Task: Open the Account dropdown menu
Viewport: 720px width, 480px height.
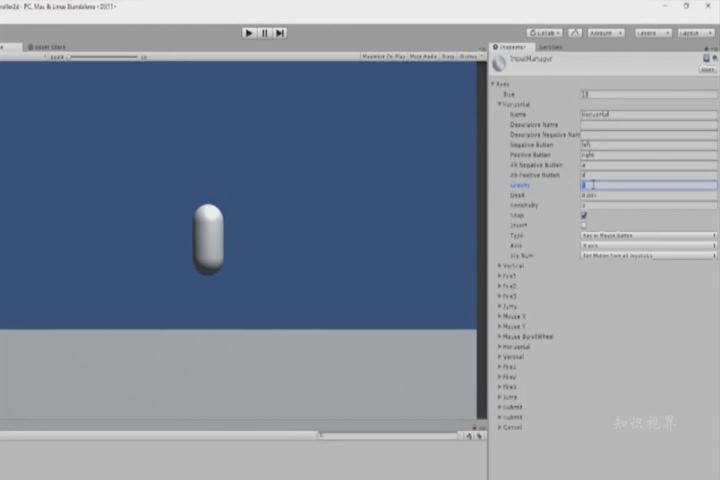Action: pos(606,33)
